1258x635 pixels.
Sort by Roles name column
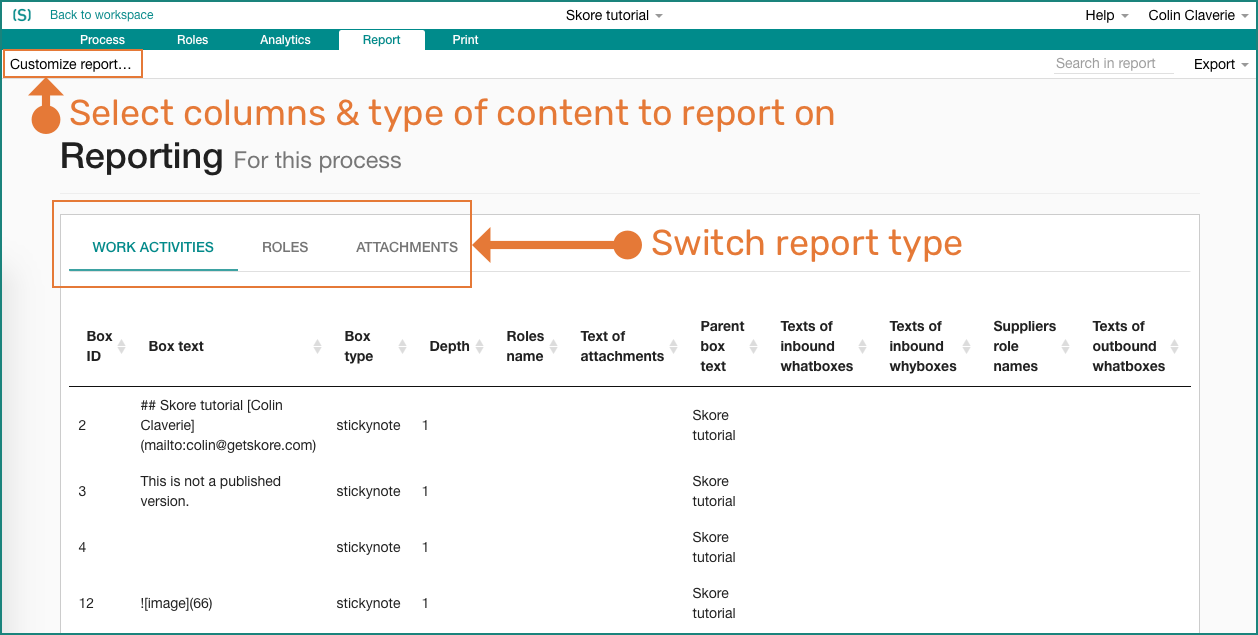tap(533, 346)
